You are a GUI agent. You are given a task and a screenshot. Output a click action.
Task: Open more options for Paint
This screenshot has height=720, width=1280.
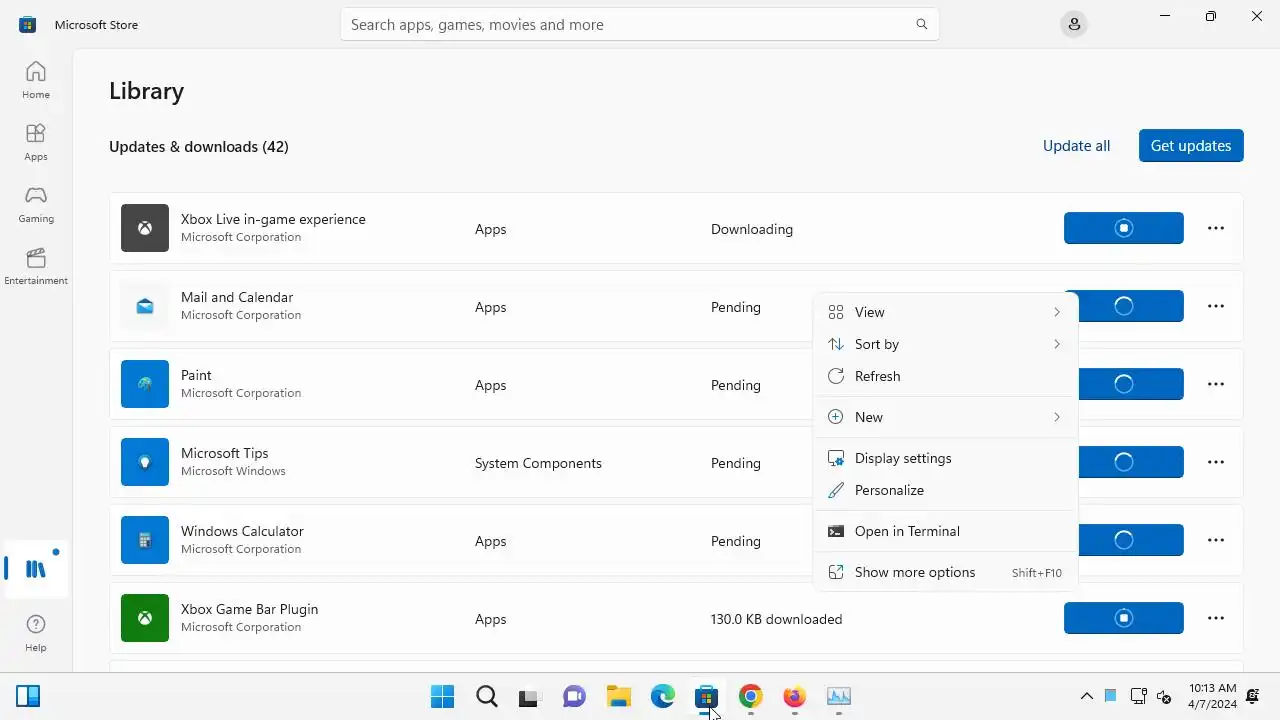click(x=1216, y=384)
